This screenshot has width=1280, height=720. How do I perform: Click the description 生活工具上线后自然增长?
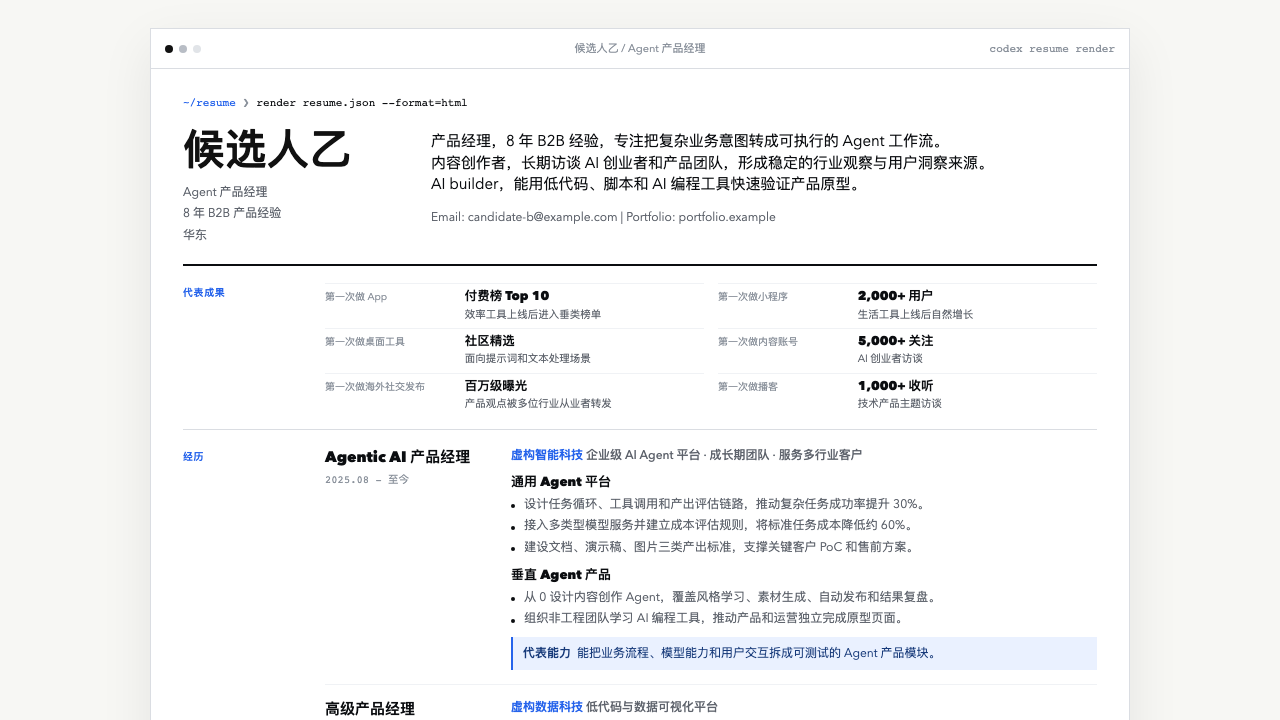915,314
